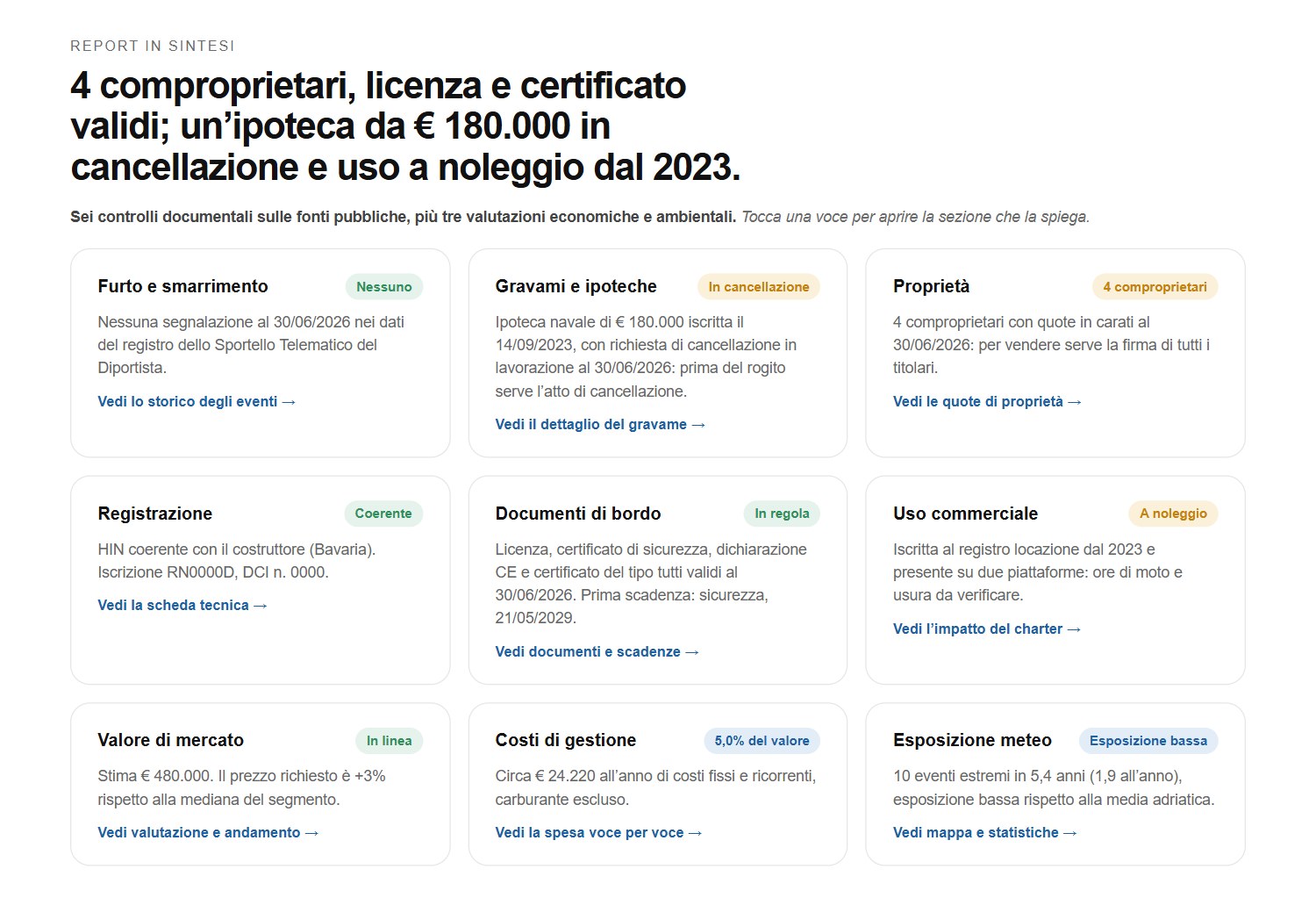The image size is (1316, 898).
Task: Click the 'Ipoteca navale di € 180.000' description
Action: coord(646,356)
